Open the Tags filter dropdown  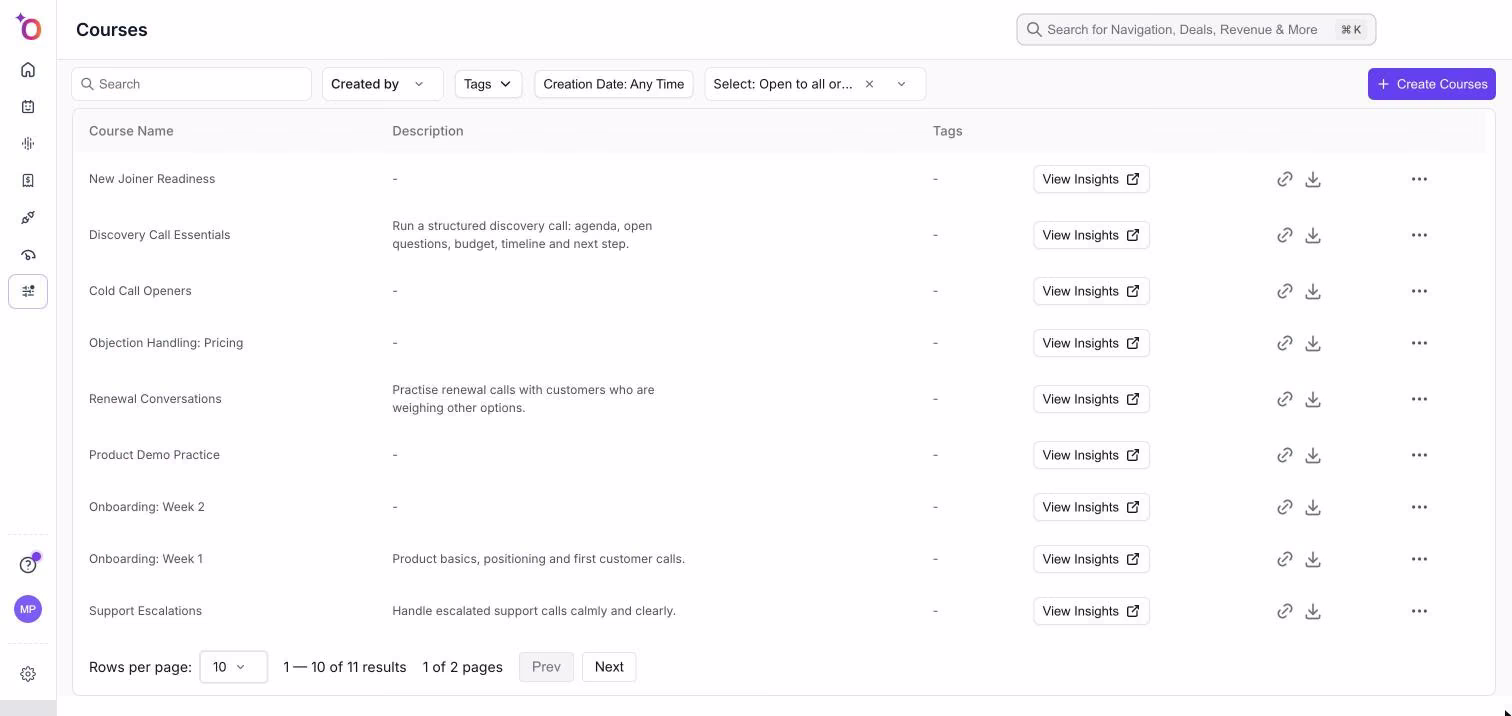tap(488, 84)
